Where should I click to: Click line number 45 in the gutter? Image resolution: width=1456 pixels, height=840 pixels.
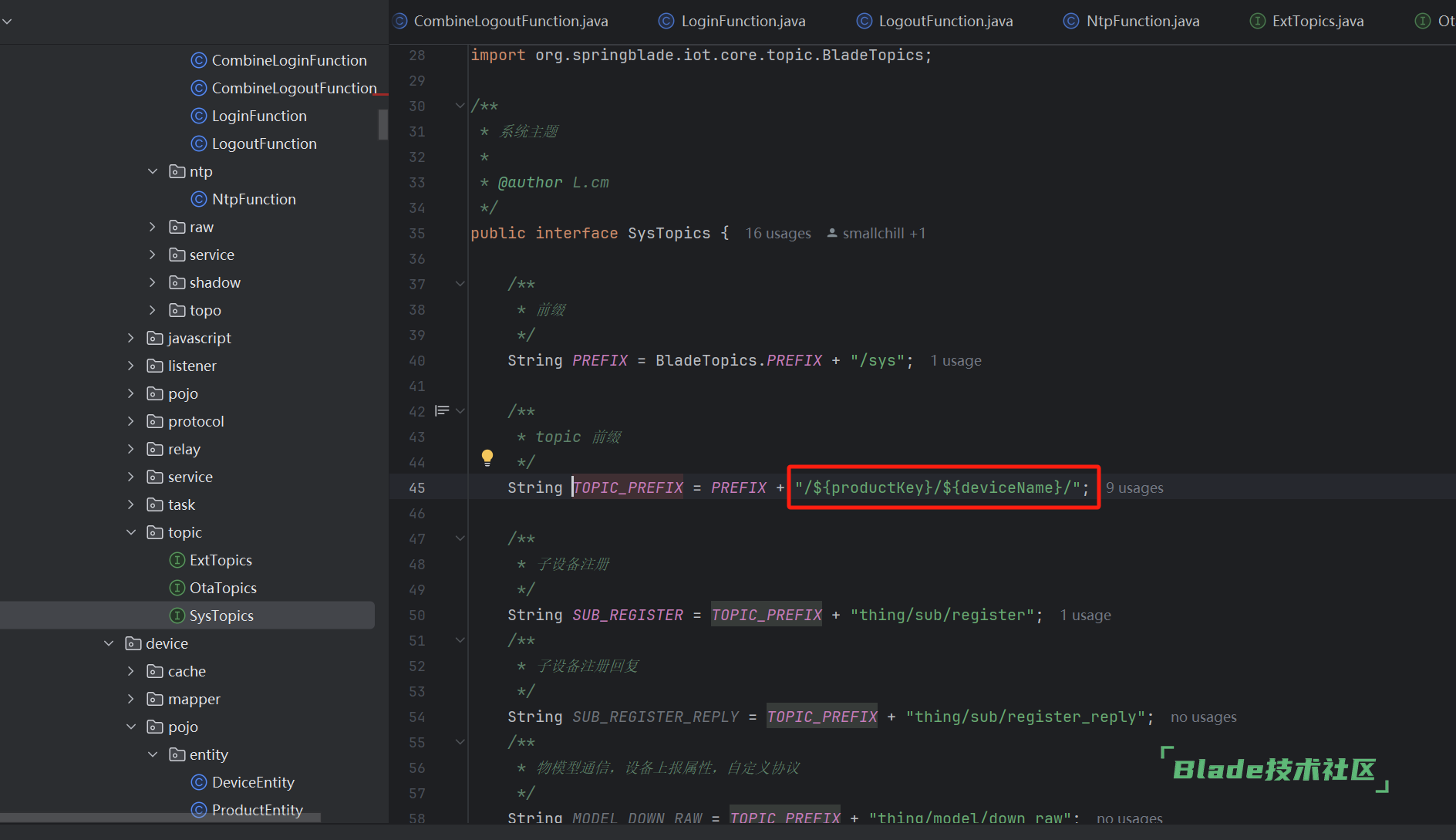[x=416, y=487]
